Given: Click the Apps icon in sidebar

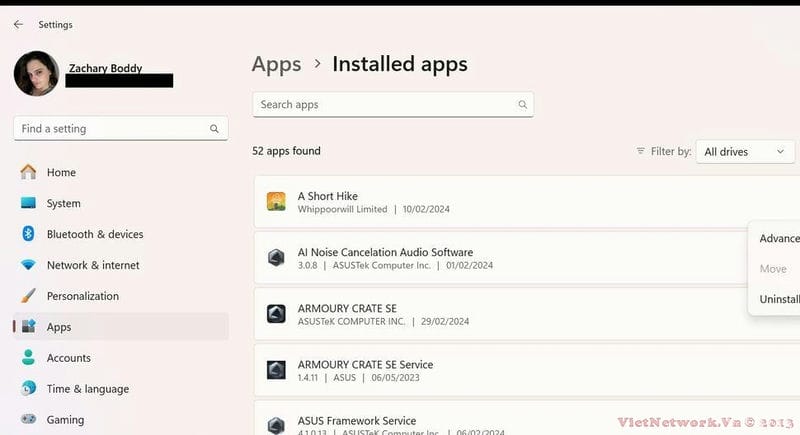Looking at the screenshot, I should pos(29,326).
